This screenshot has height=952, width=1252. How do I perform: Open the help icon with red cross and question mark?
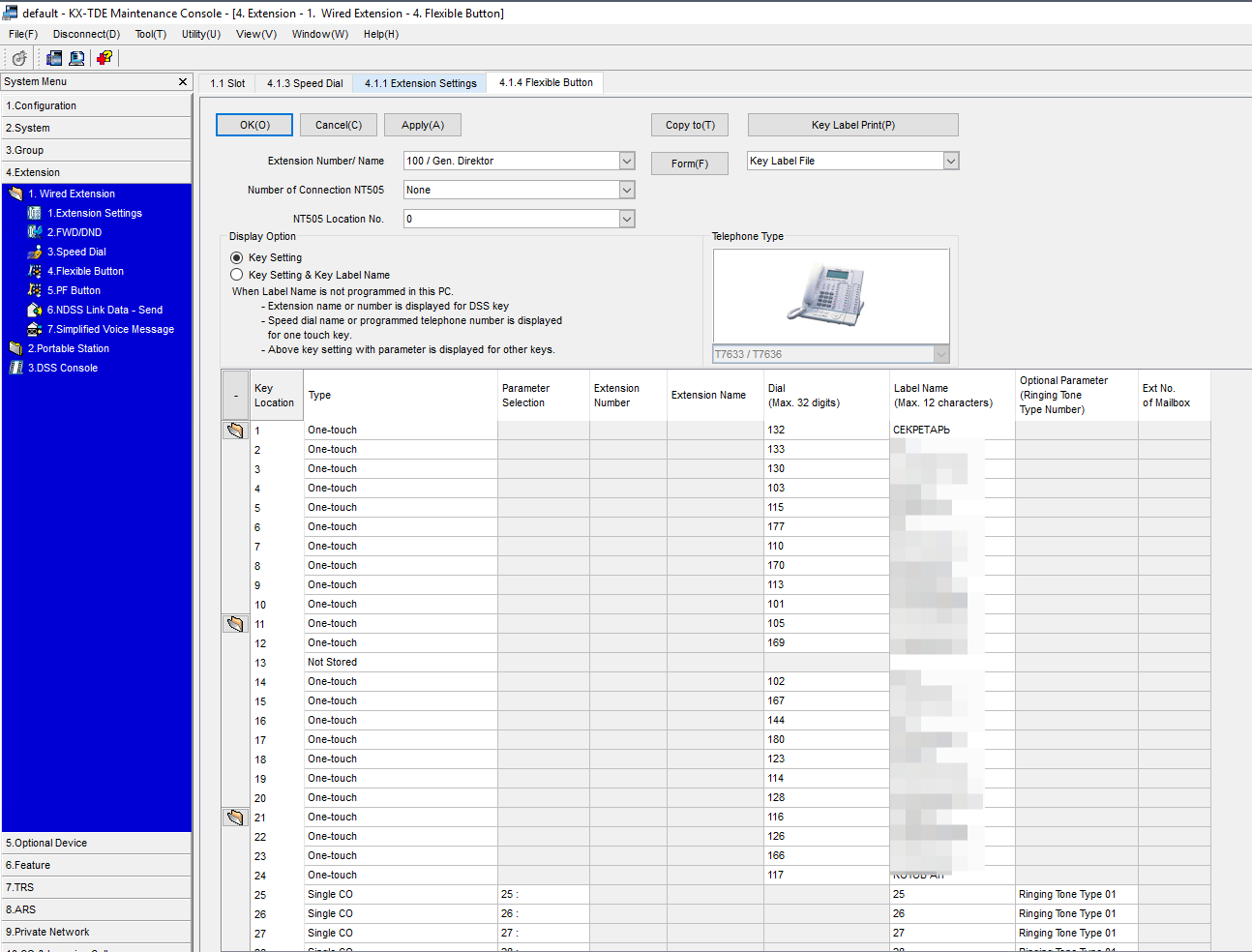click(x=104, y=58)
